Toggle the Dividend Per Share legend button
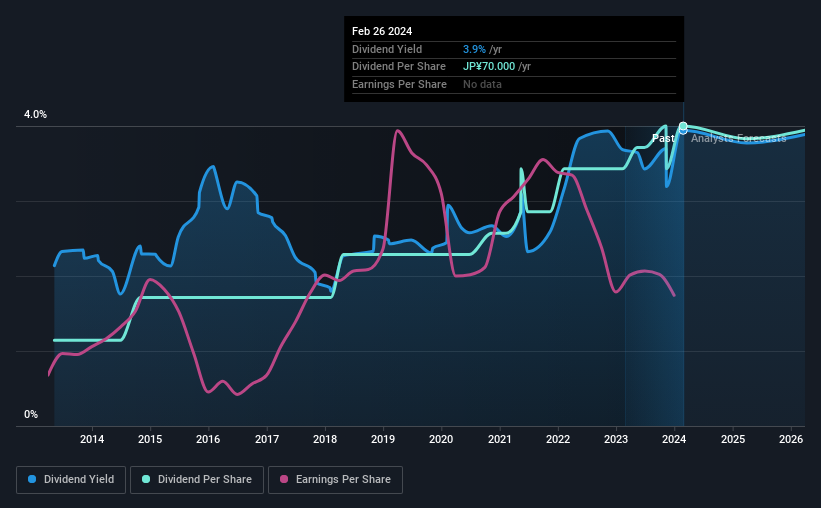 [197, 480]
